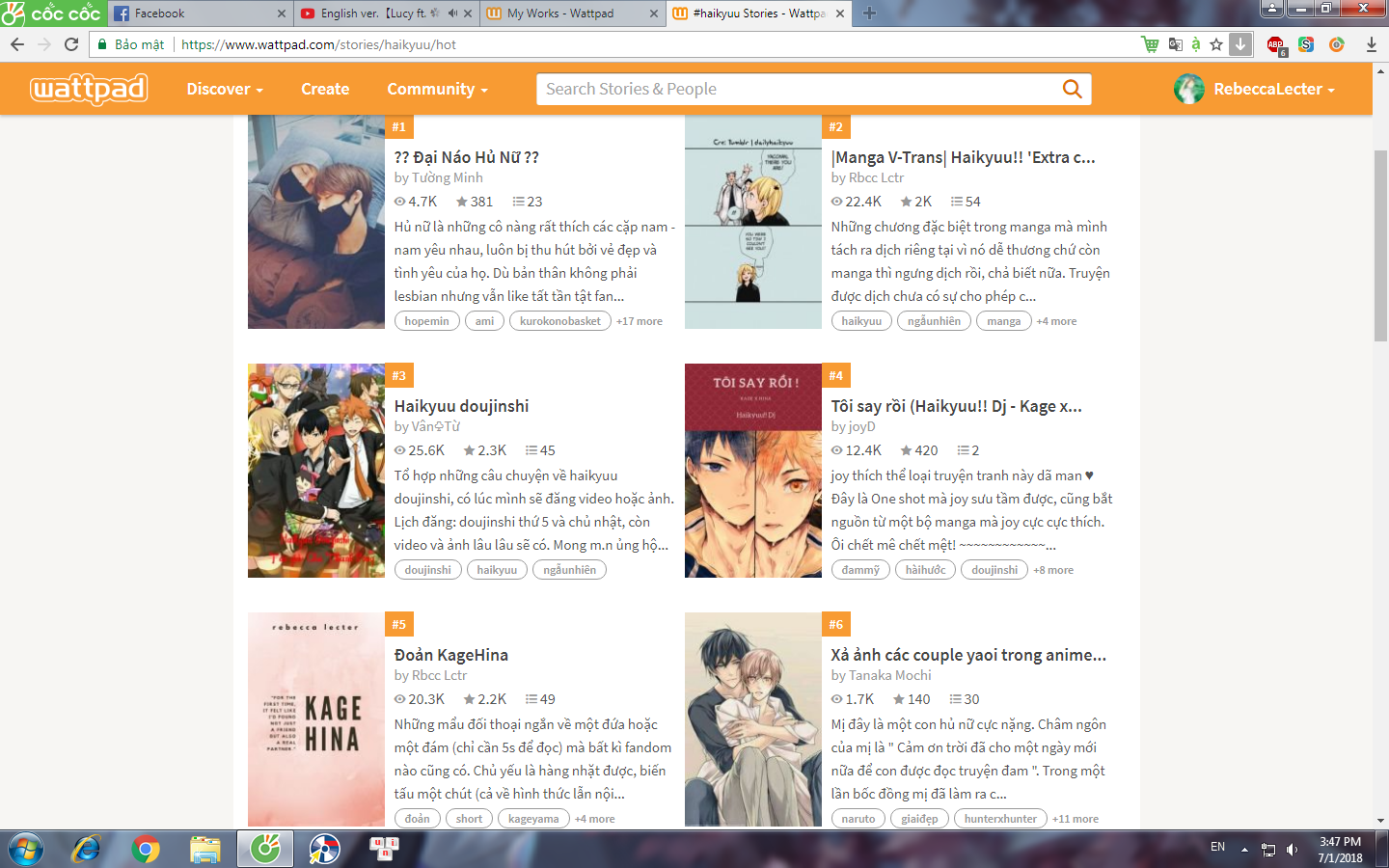Close the Facebook tab
Image resolution: width=1389 pixels, height=868 pixels.
click(282, 14)
